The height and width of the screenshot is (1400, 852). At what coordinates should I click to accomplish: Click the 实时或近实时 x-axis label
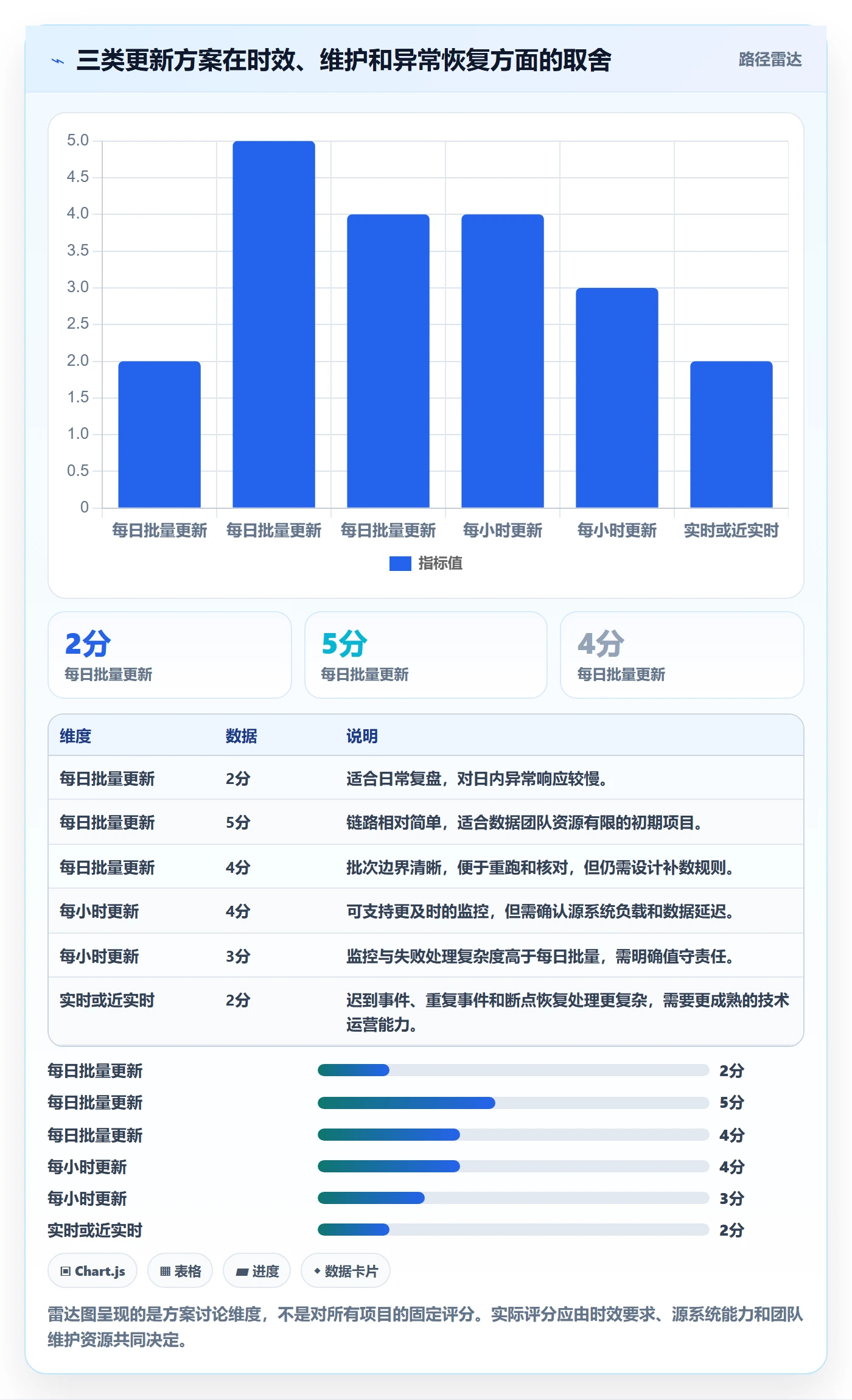click(731, 531)
